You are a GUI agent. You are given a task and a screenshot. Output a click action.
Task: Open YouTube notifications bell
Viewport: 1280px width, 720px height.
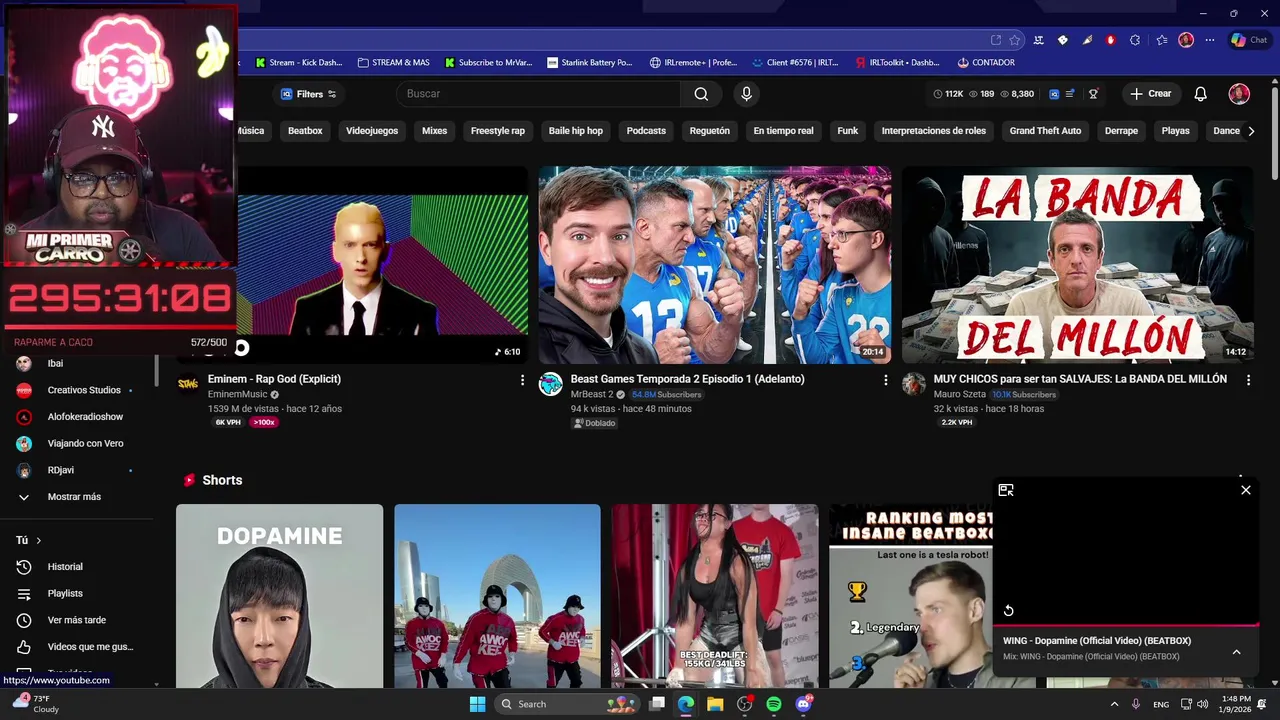(x=1201, y=94)
